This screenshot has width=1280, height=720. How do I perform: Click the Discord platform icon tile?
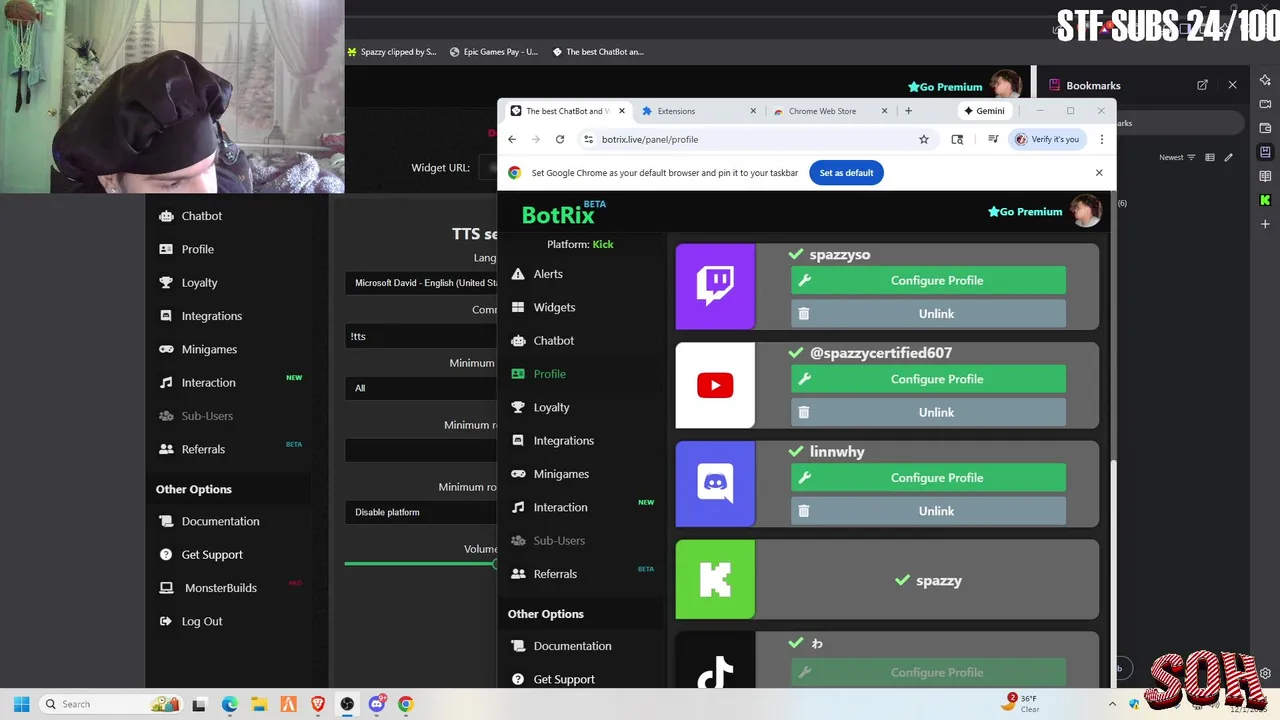tap(715, 484)
